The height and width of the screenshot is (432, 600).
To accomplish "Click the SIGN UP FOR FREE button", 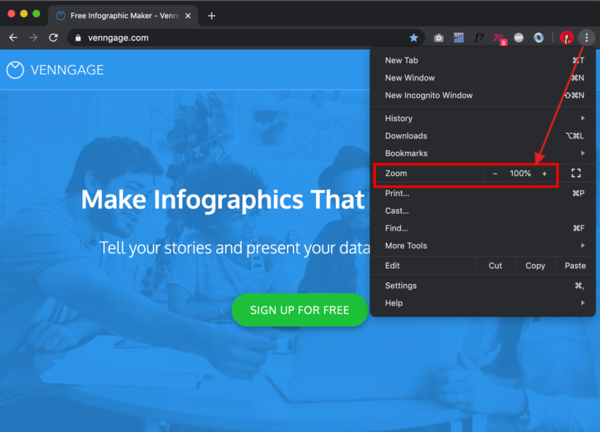I will pyautogui.click(x=299, y=310).
